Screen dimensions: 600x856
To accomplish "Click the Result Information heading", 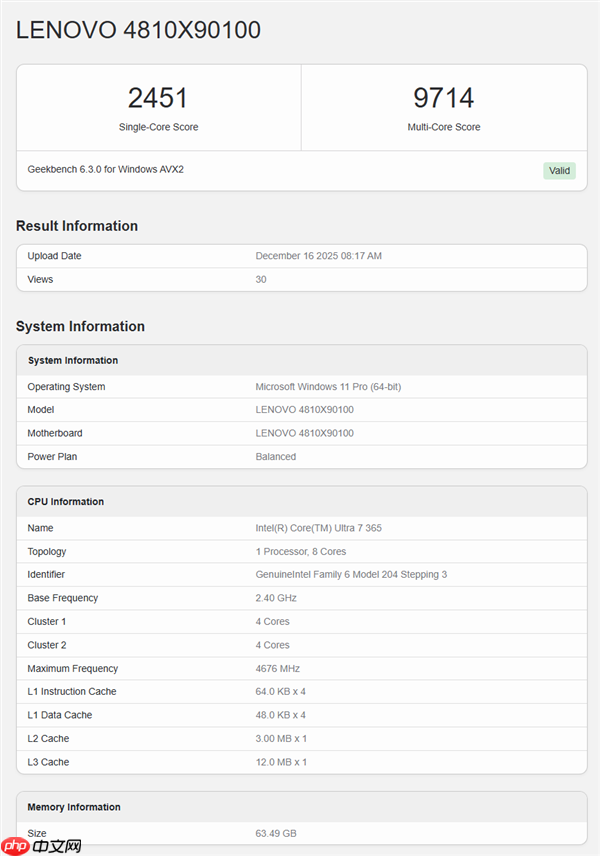I will click(77, 226).
